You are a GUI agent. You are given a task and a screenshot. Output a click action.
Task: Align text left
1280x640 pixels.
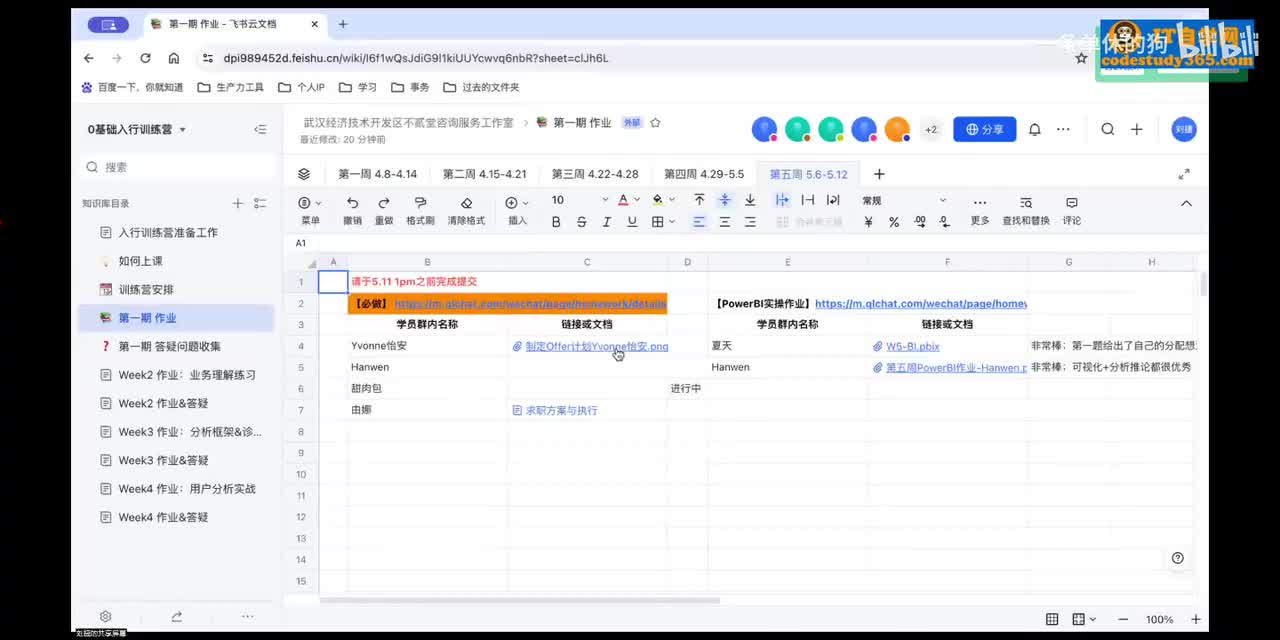699,222
